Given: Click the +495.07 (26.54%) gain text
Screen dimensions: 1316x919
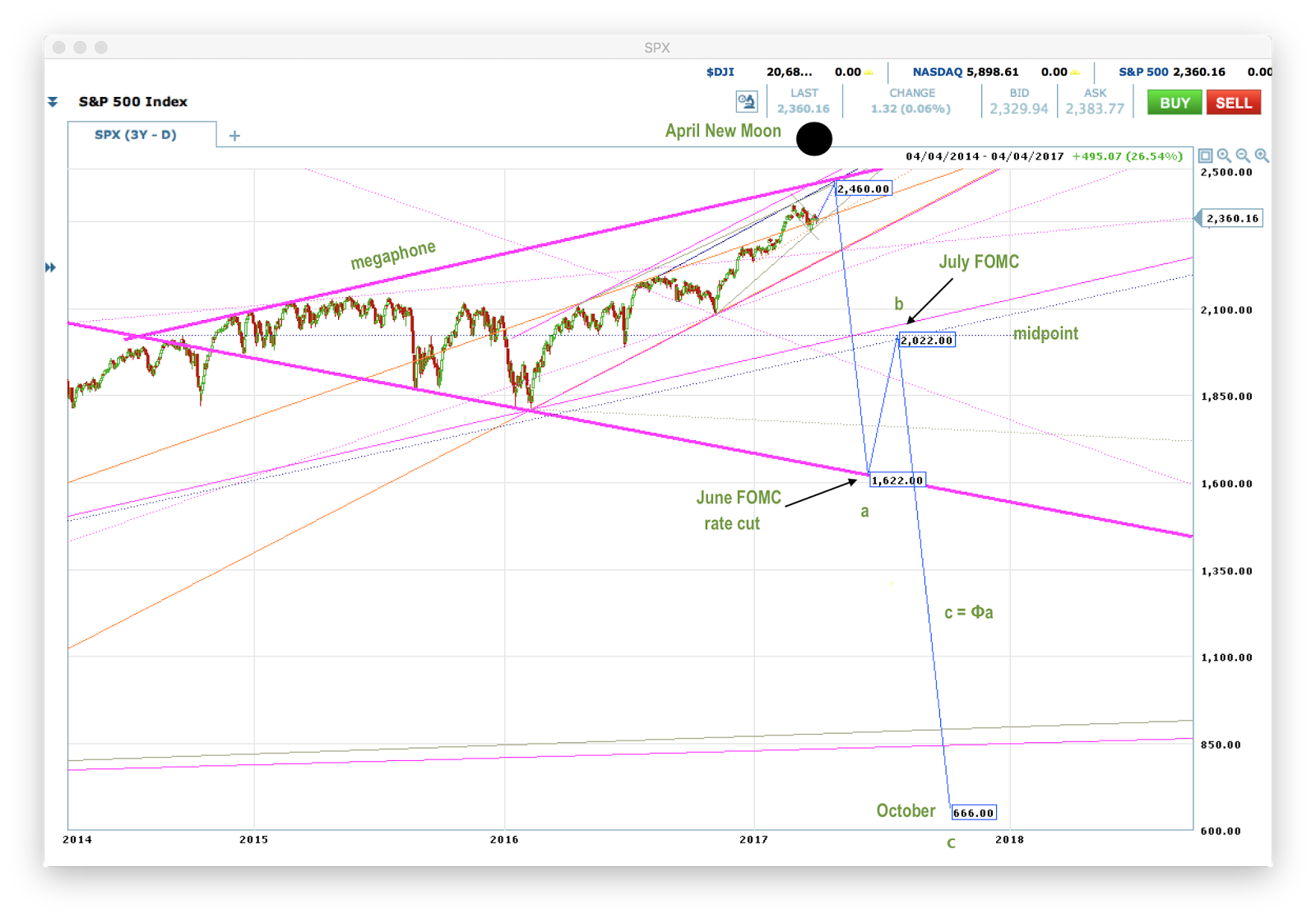Looking at the screenshot, I should click(1128, 156).
